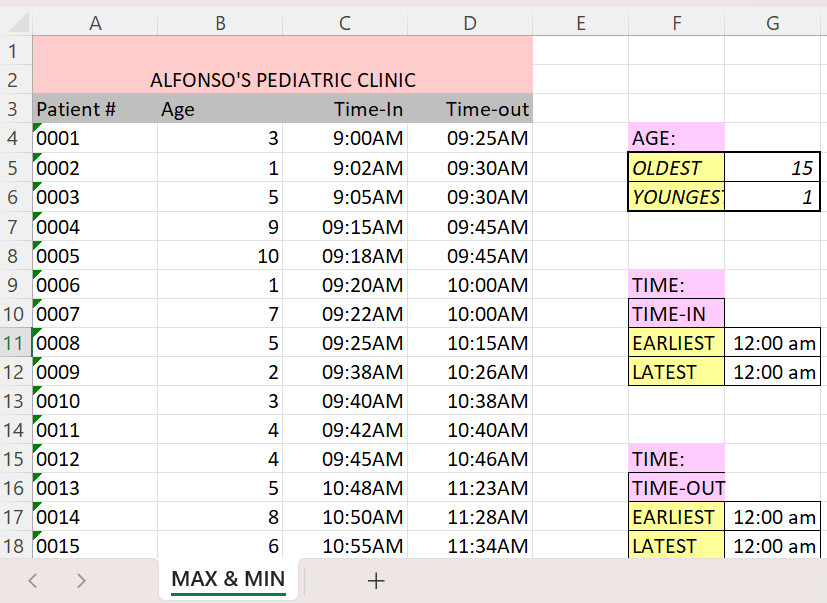Click the ALFONSO'S PEDIATRIC CLINIC title cell
Screen dimensions: 827x603
(283, 65)
